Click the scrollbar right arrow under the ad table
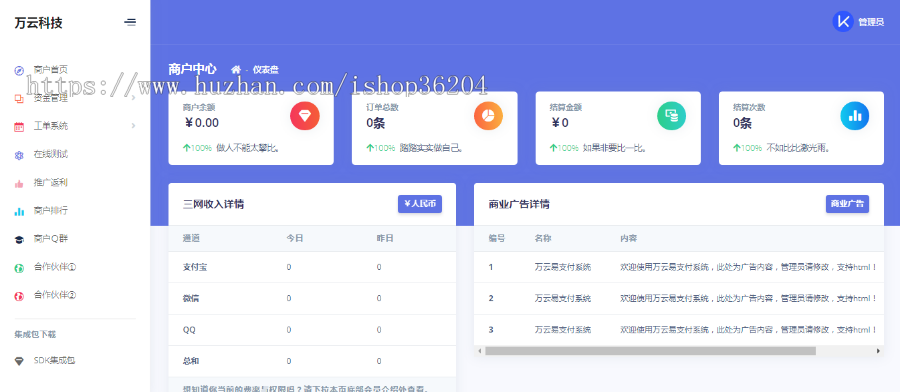900x392 pixels. 878,351
